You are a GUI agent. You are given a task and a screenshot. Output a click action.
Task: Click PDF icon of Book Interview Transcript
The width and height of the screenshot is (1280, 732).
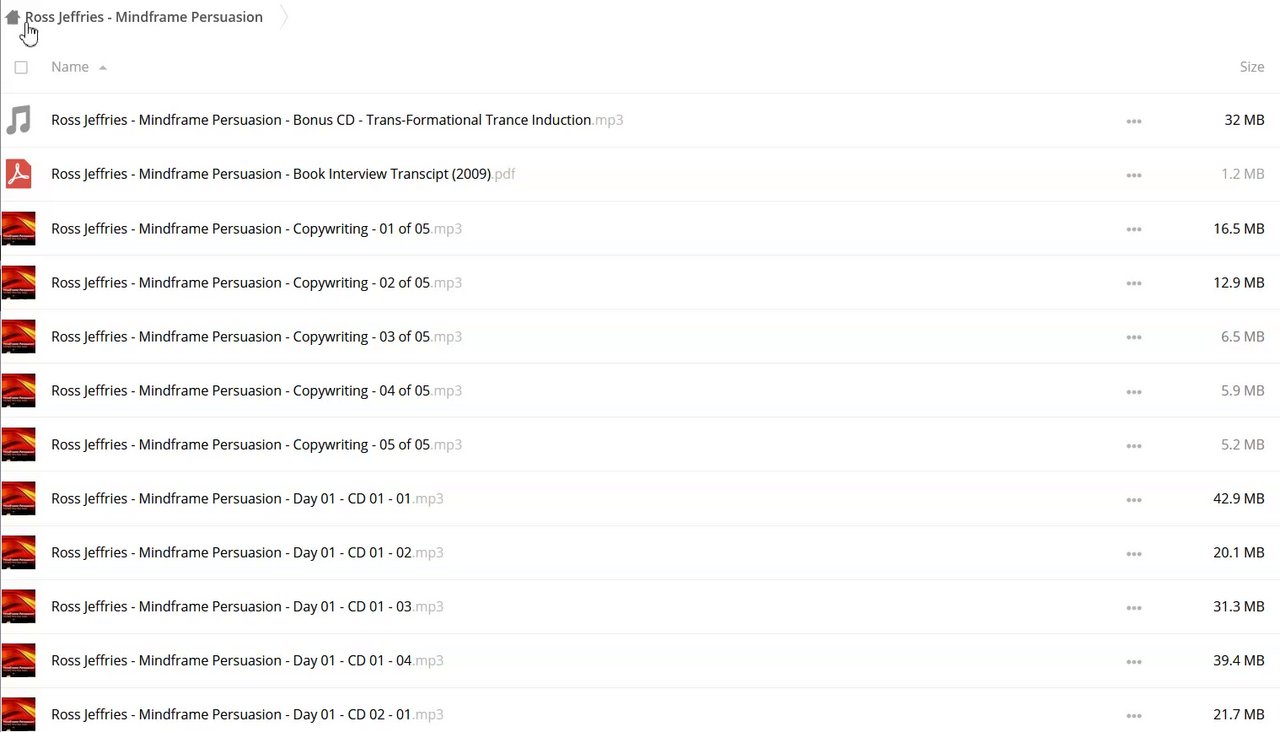pos(19,174)
